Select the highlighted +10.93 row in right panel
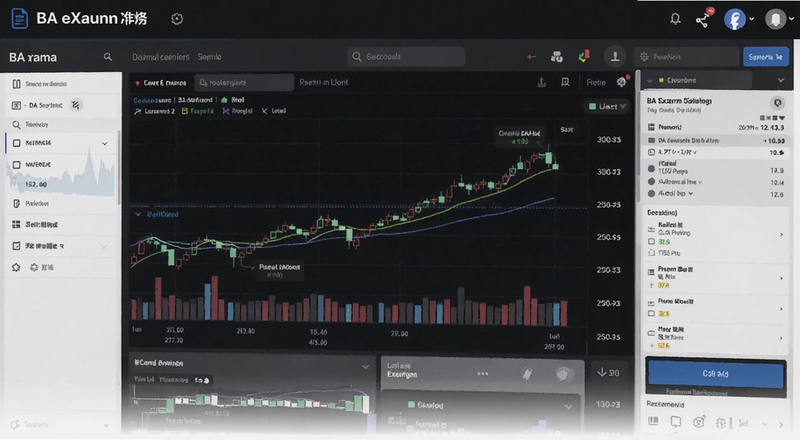This screenshot has width=800, height=440. click(x=715, y=140)
